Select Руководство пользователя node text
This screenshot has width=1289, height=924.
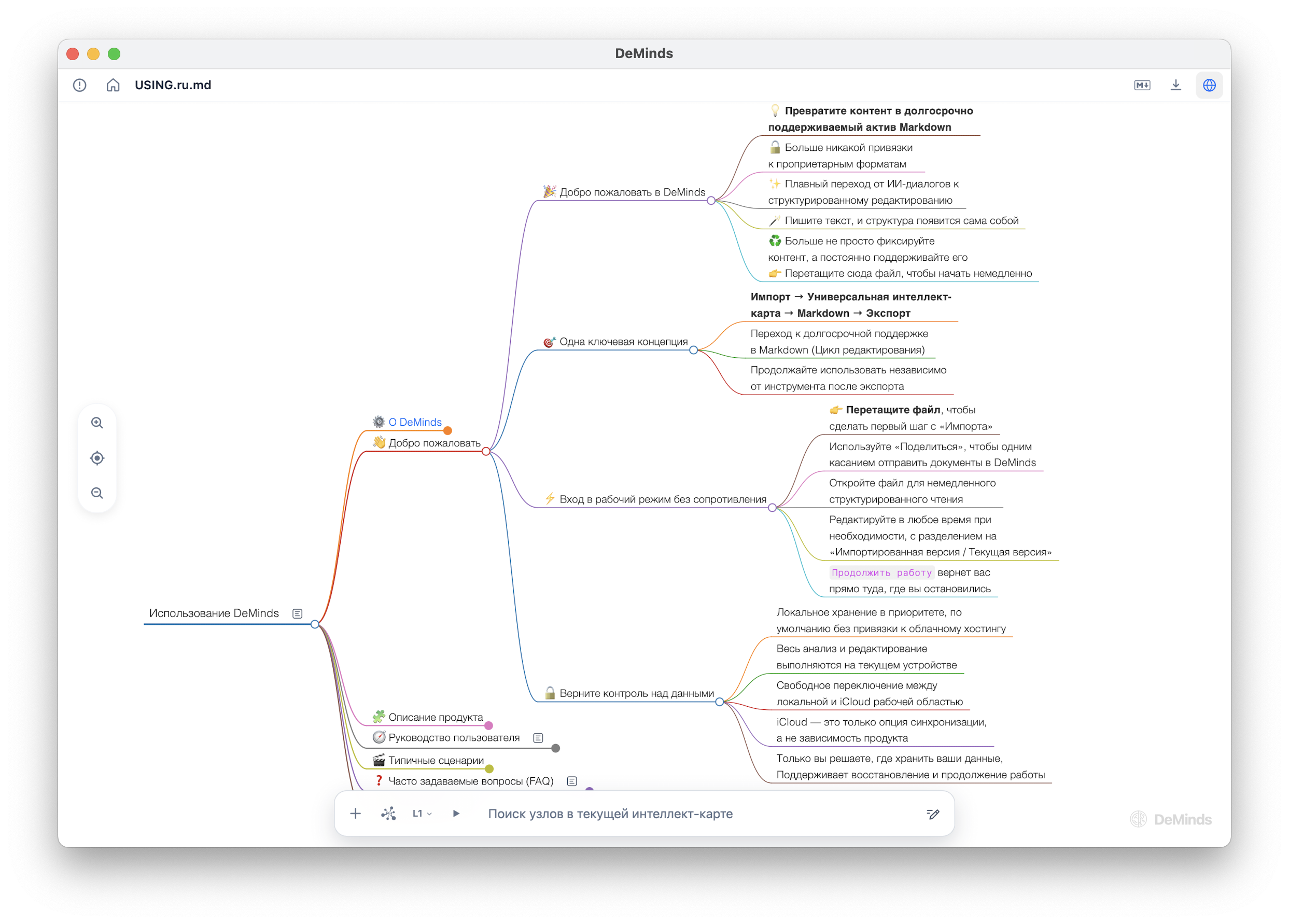coord(454,738)
